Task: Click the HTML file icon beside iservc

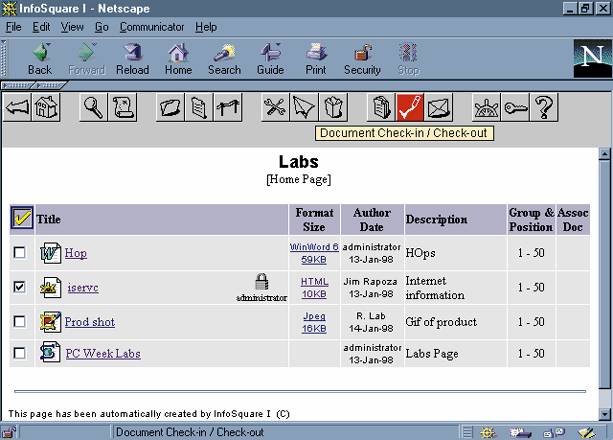Action: (x=50, y=287)
